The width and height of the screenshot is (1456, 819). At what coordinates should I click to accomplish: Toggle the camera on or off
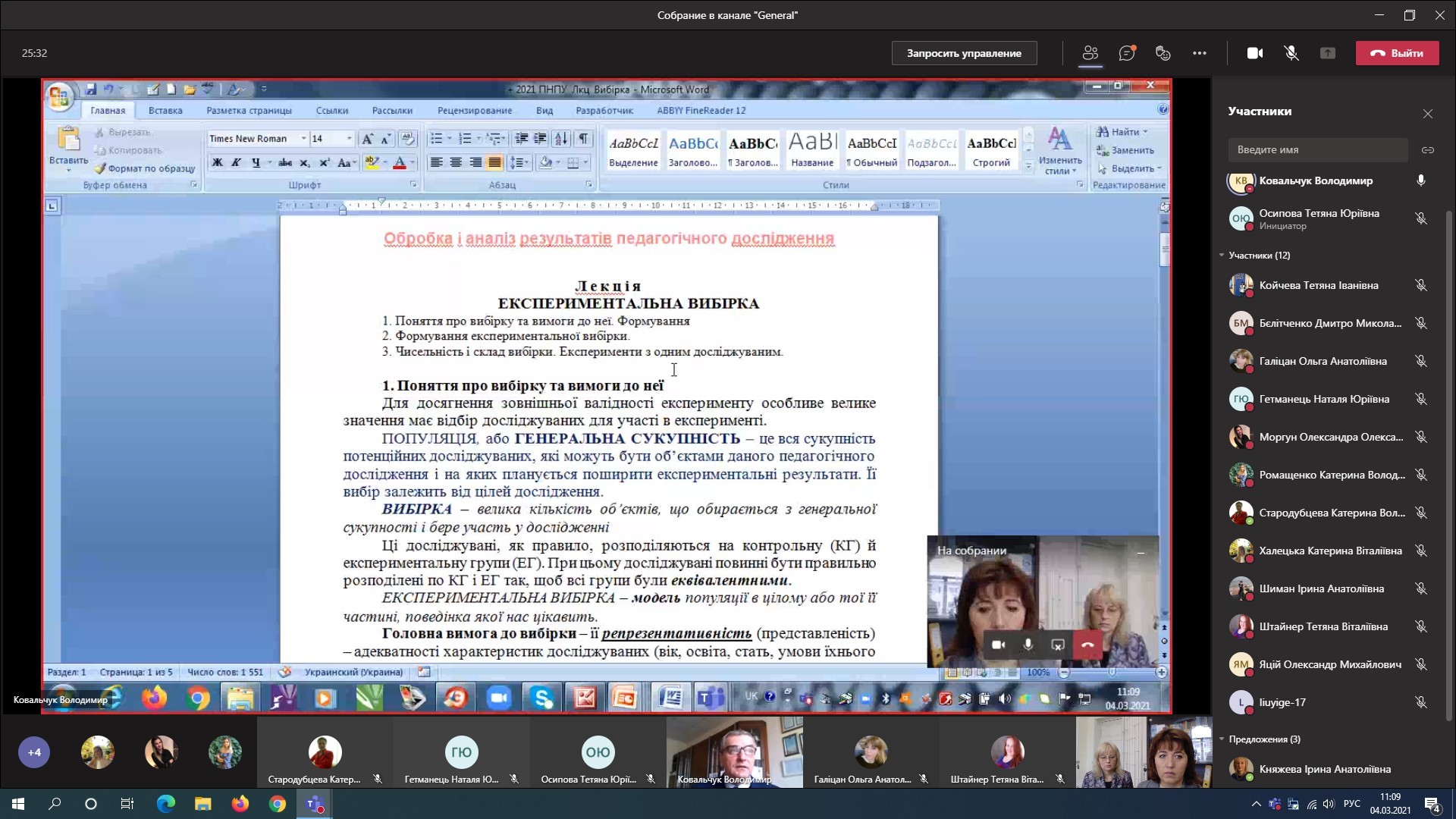pos(1255,53)
